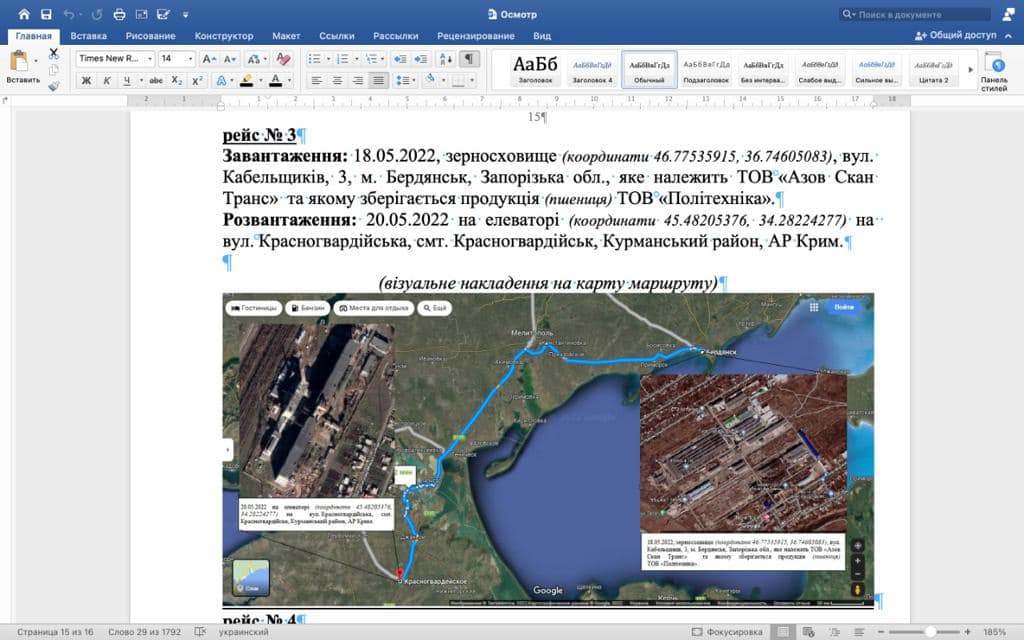This screenshot has height=640, width=1024.
Task: Copy the selection with the copy icon
Action: click(54, 70)
